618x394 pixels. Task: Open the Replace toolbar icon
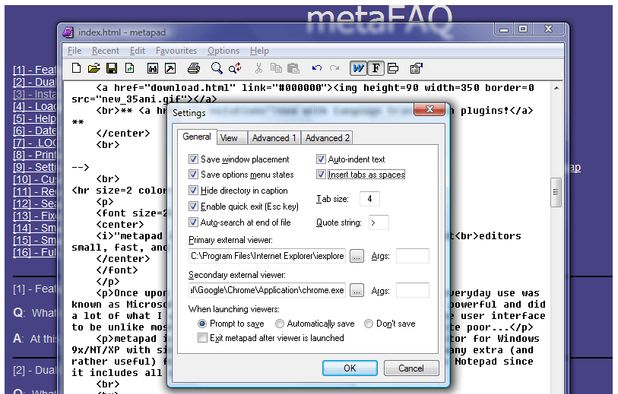pos(235,69)
